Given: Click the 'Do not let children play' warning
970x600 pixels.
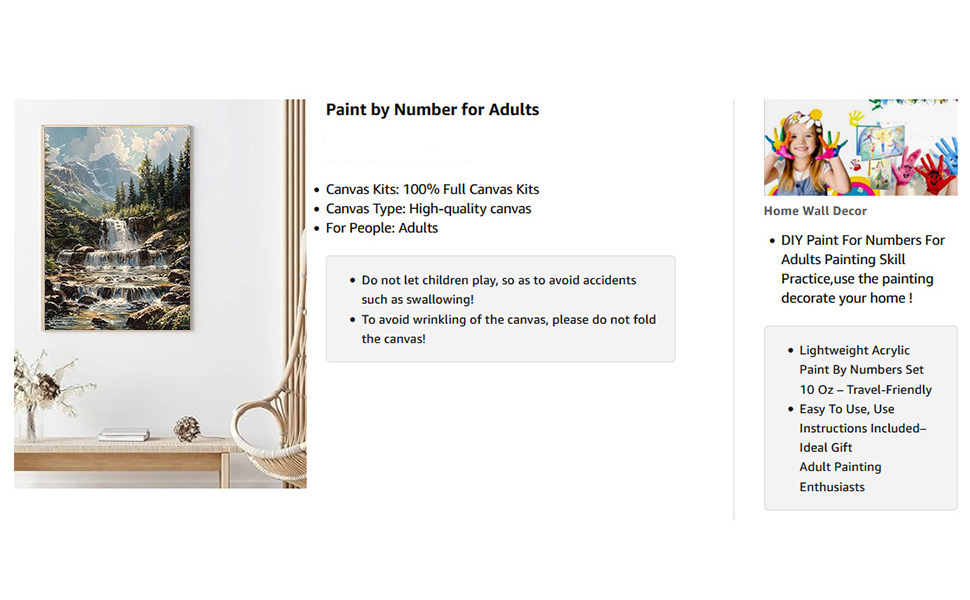Looking at the screenshot, I should tap(499, 289).
